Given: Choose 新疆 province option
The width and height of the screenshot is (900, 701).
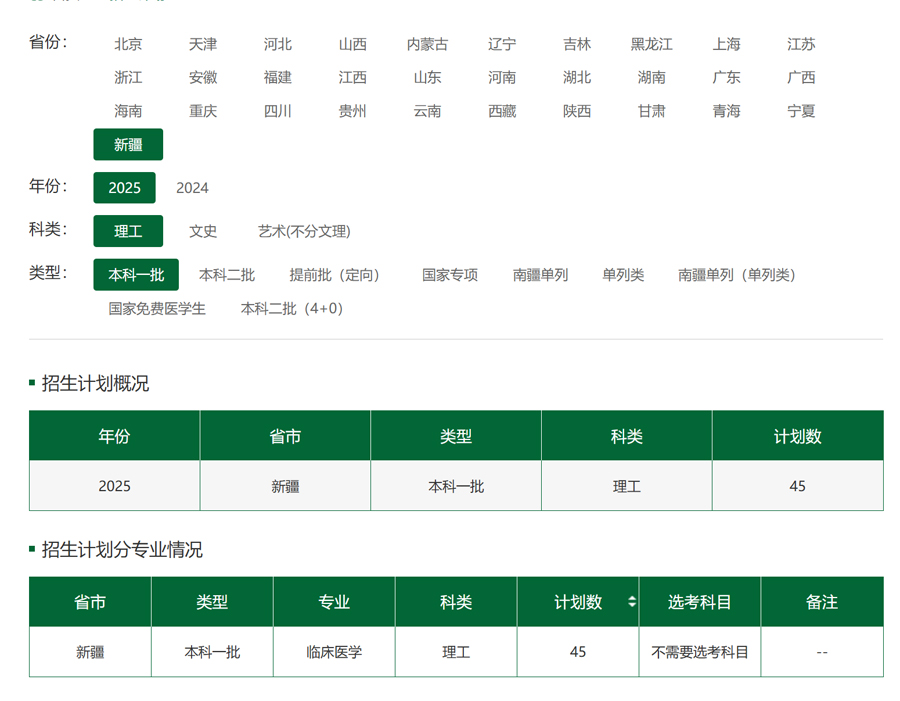Looking at the screenshot, I should [128, 145].
